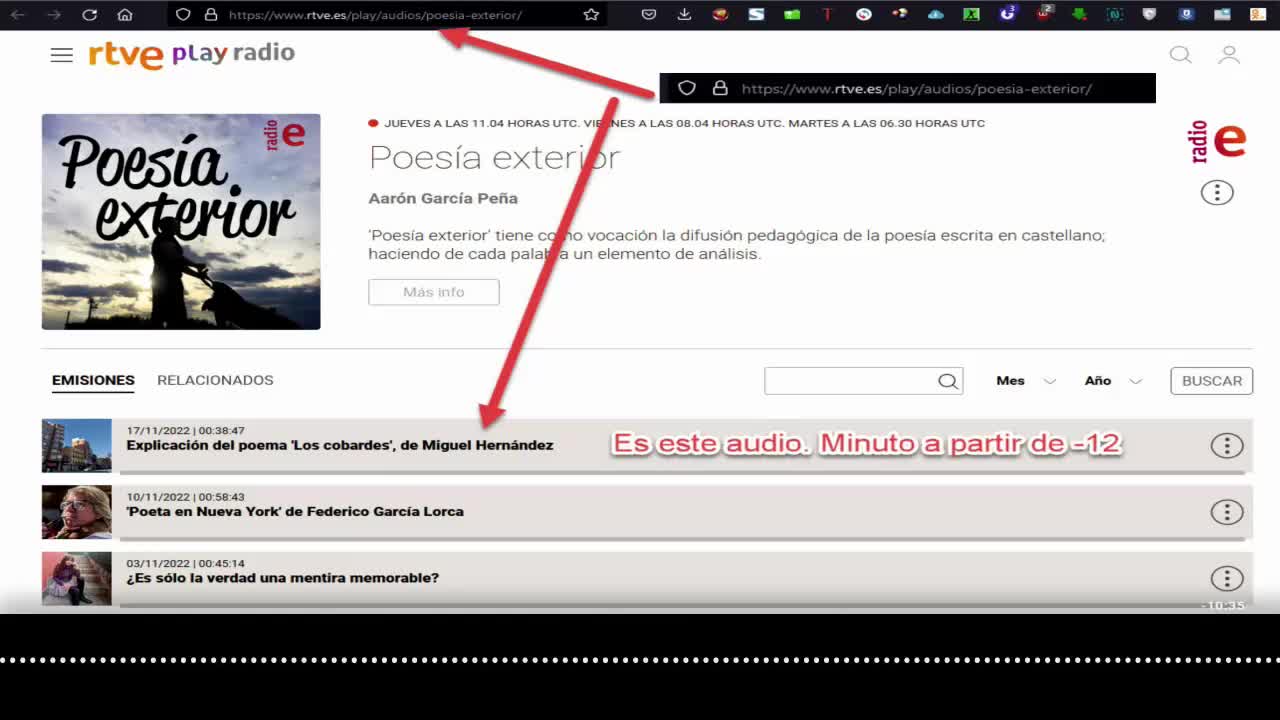1280x720 pixels.
Task: Expand the 'Año' dropdown
Action: [x=1113, y=381]
